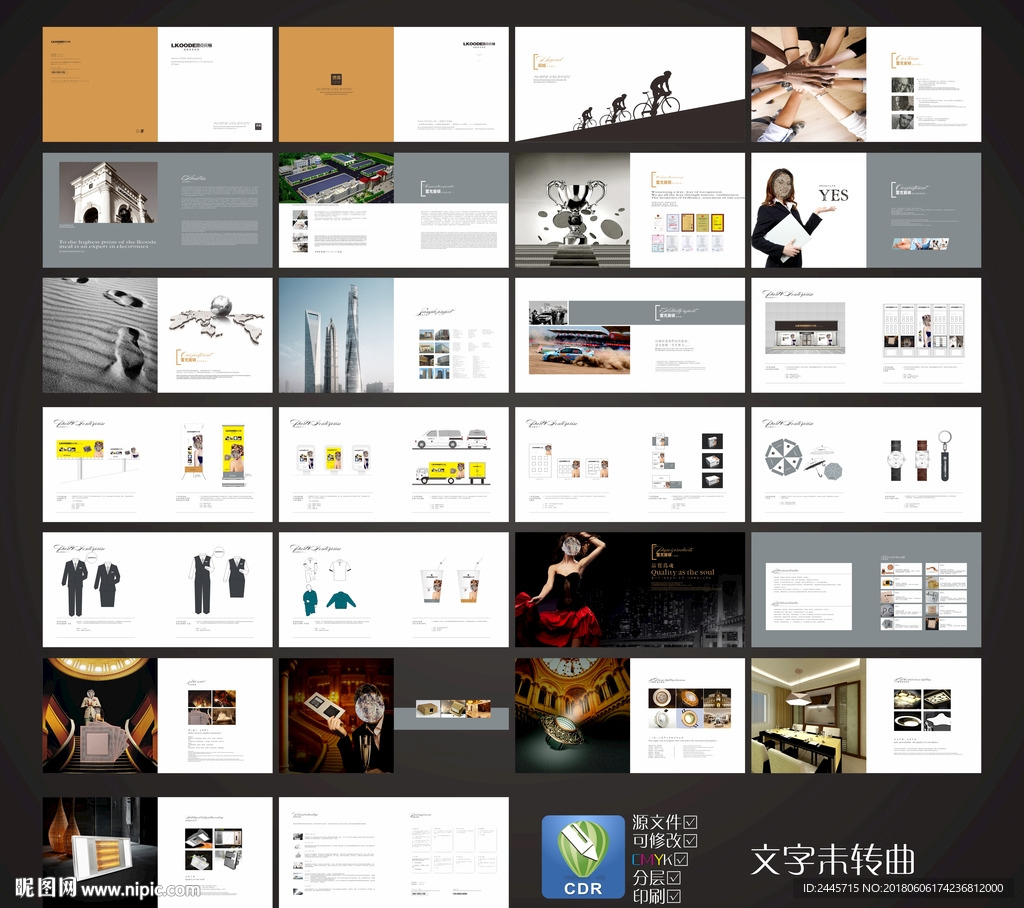Toggle the 印刷 checkbox

point(673,897)
